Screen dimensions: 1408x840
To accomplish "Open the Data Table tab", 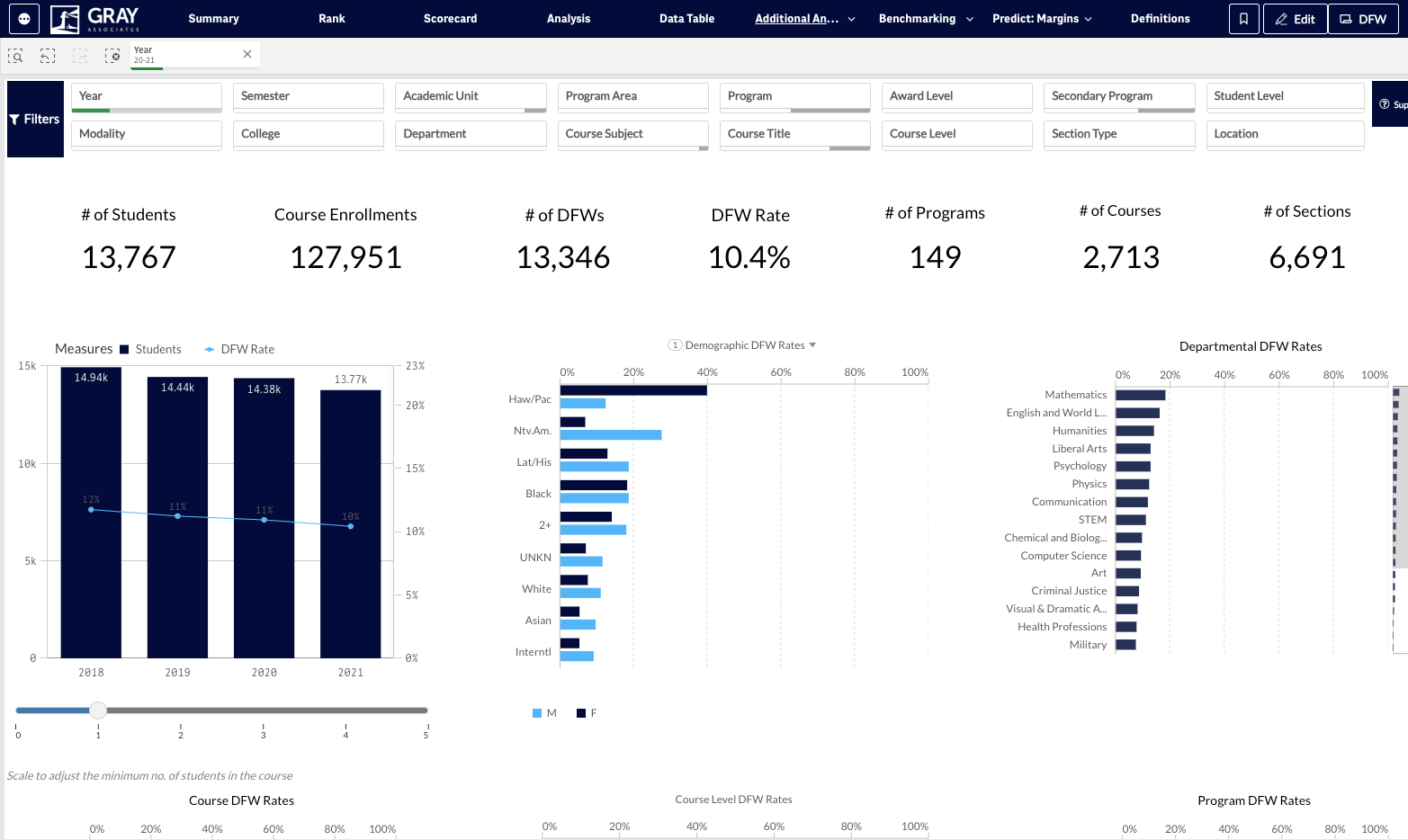I will coord(687,19).
